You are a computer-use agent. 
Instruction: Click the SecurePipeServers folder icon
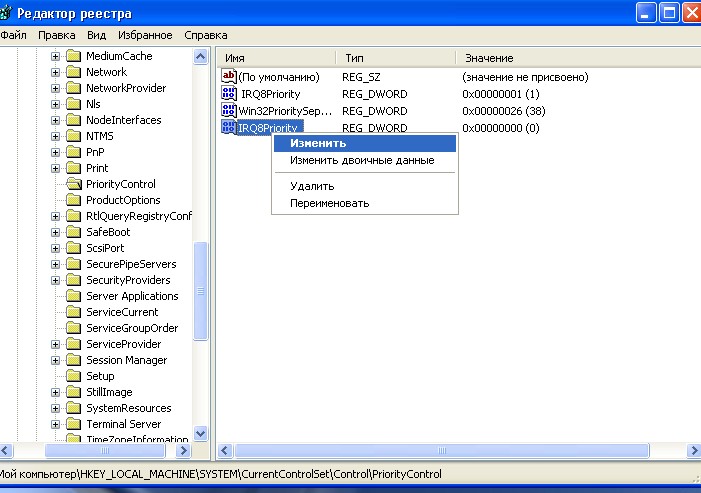tap(74, 265)
